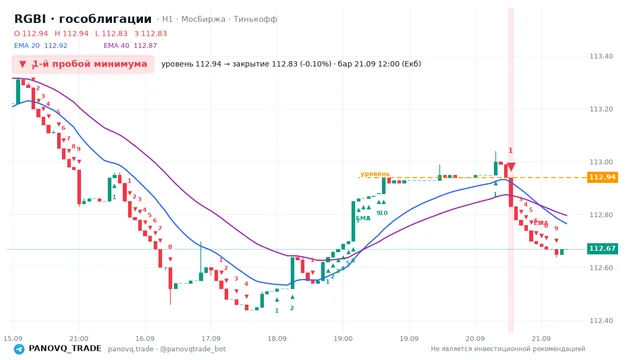Click the 'EMA 40 112.87' legend label
The height and width of the screenshot is (360, 640).
130,46
